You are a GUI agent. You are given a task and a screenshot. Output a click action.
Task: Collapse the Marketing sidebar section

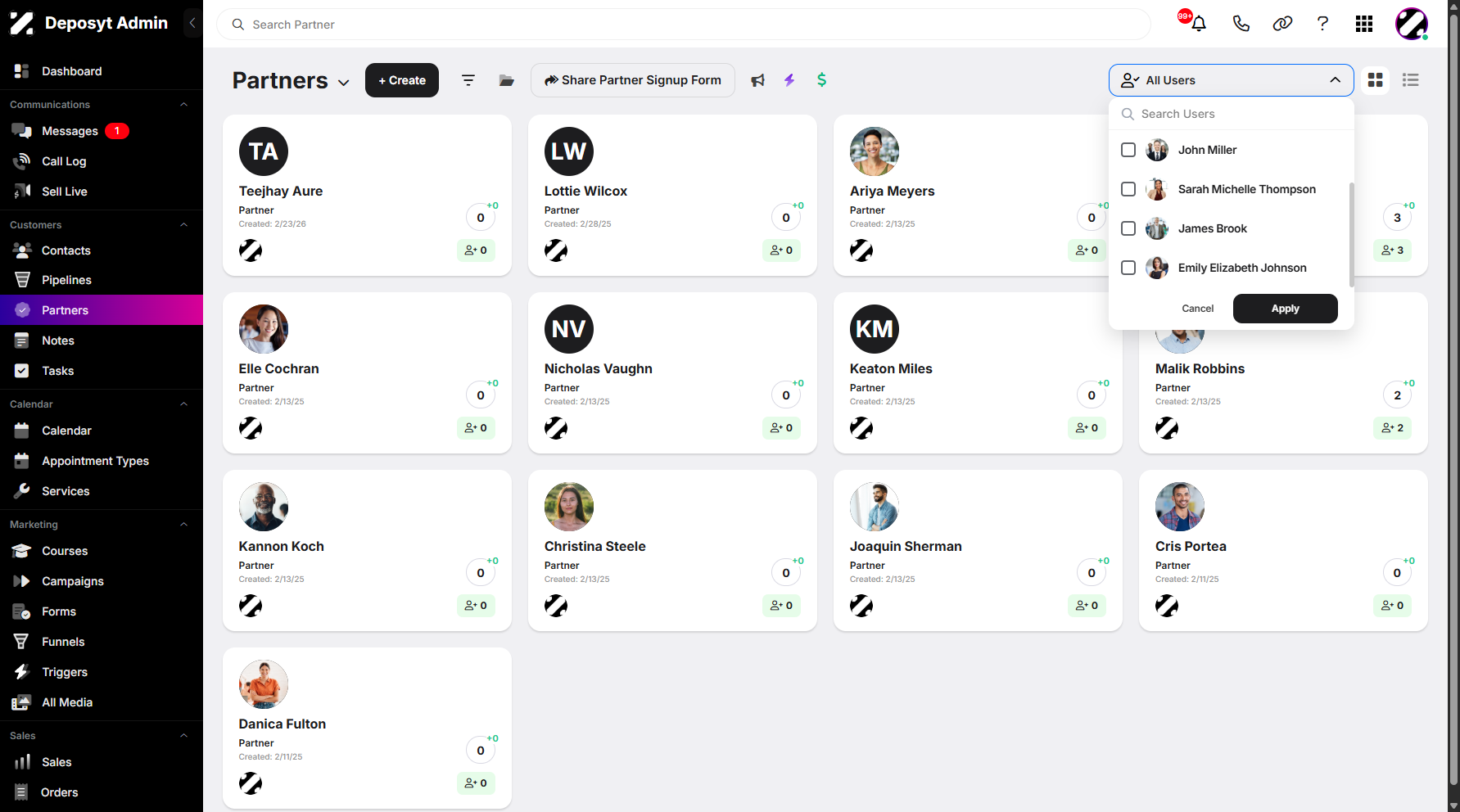tap(184, 525)
